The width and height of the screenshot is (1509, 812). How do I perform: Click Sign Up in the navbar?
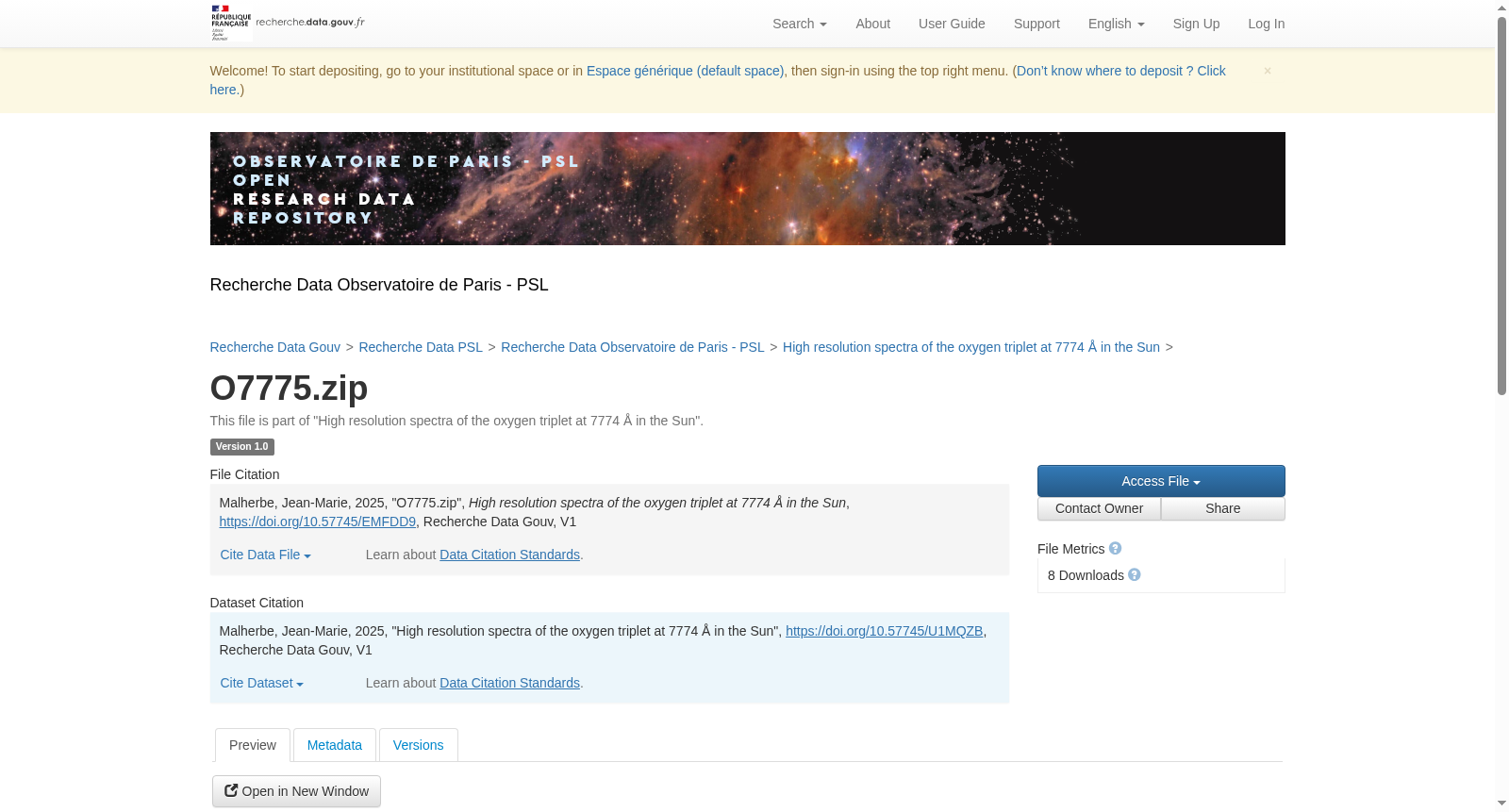click(1196, 24)
